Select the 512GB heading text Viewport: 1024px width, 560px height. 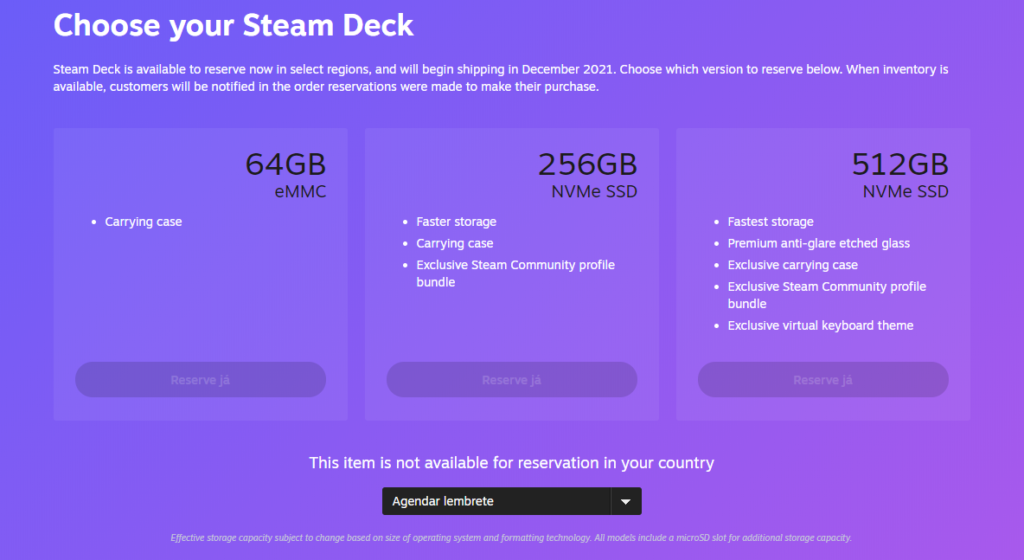click(900, 164)
